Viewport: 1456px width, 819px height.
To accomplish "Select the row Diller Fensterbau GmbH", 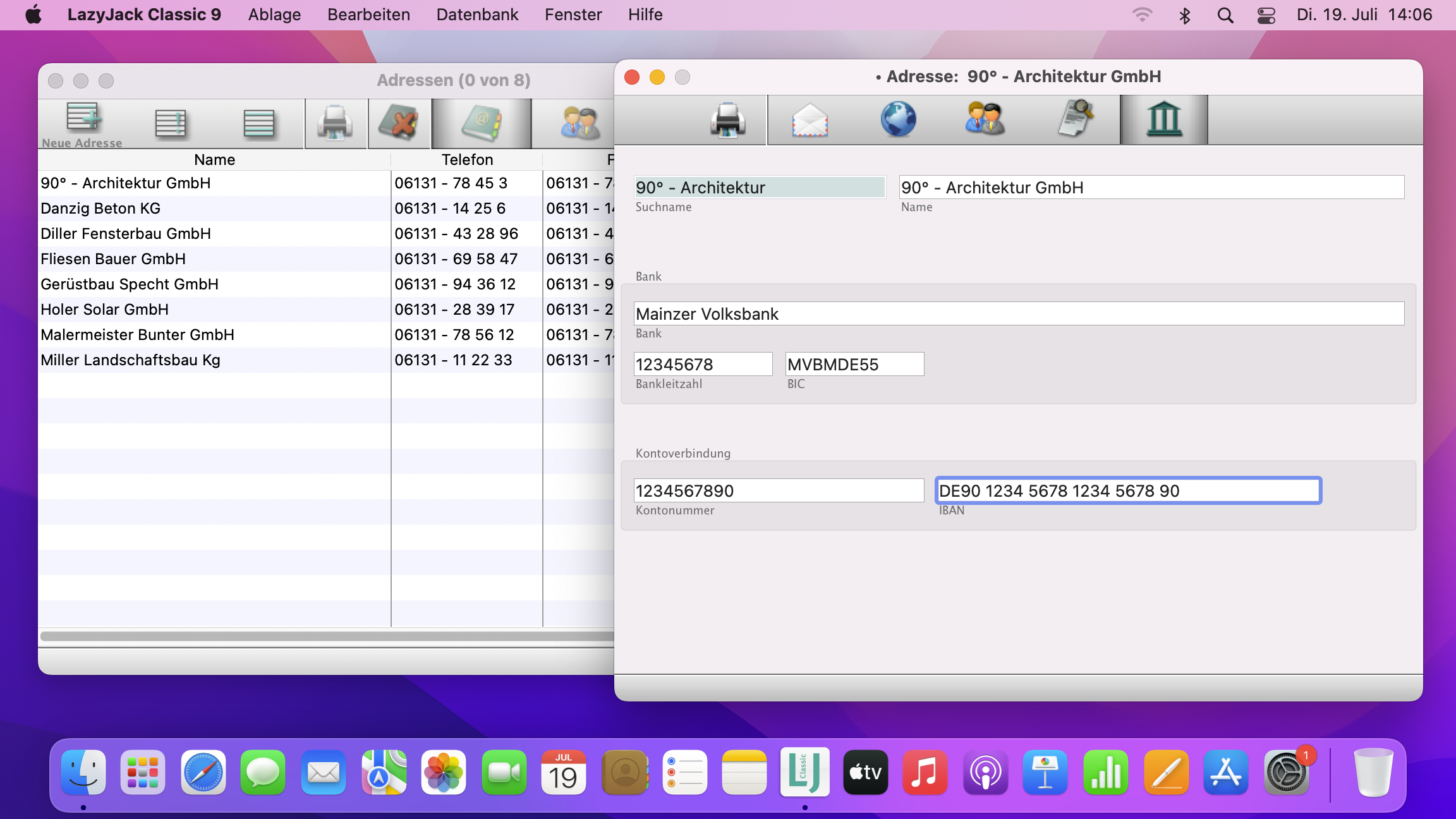I will 326,234.
